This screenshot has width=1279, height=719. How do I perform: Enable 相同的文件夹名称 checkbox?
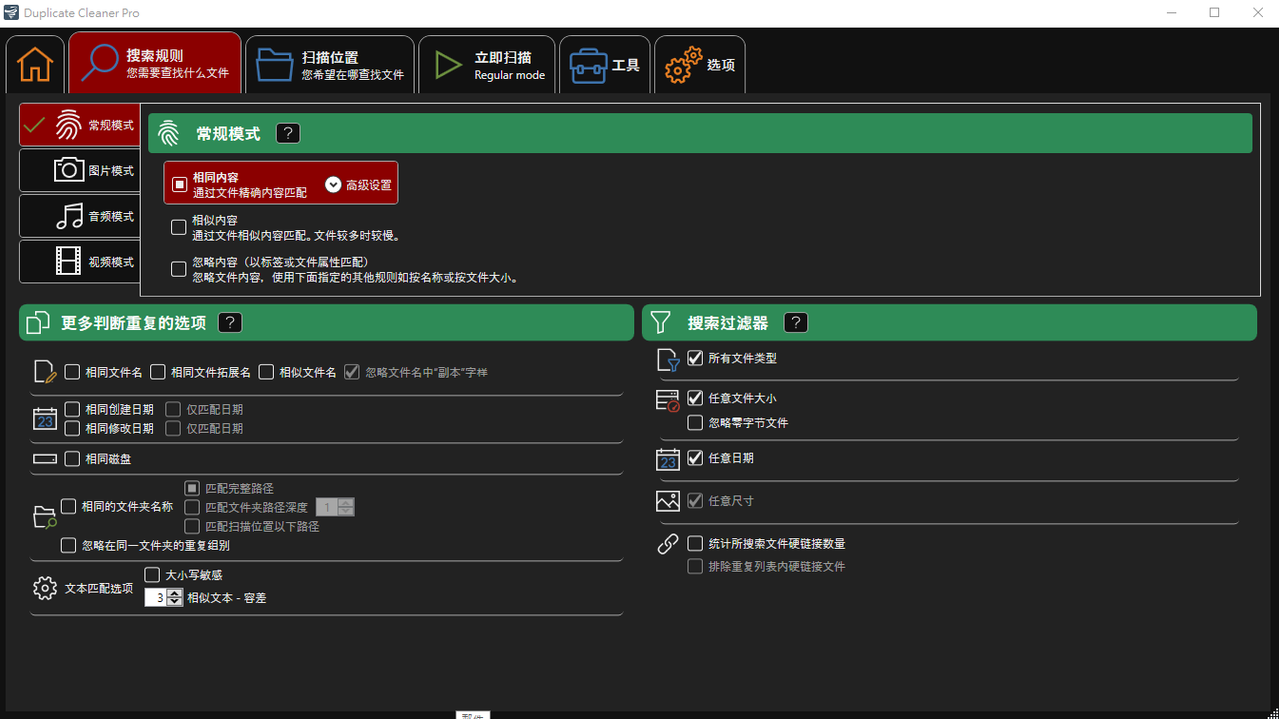(x=68, y=507)
